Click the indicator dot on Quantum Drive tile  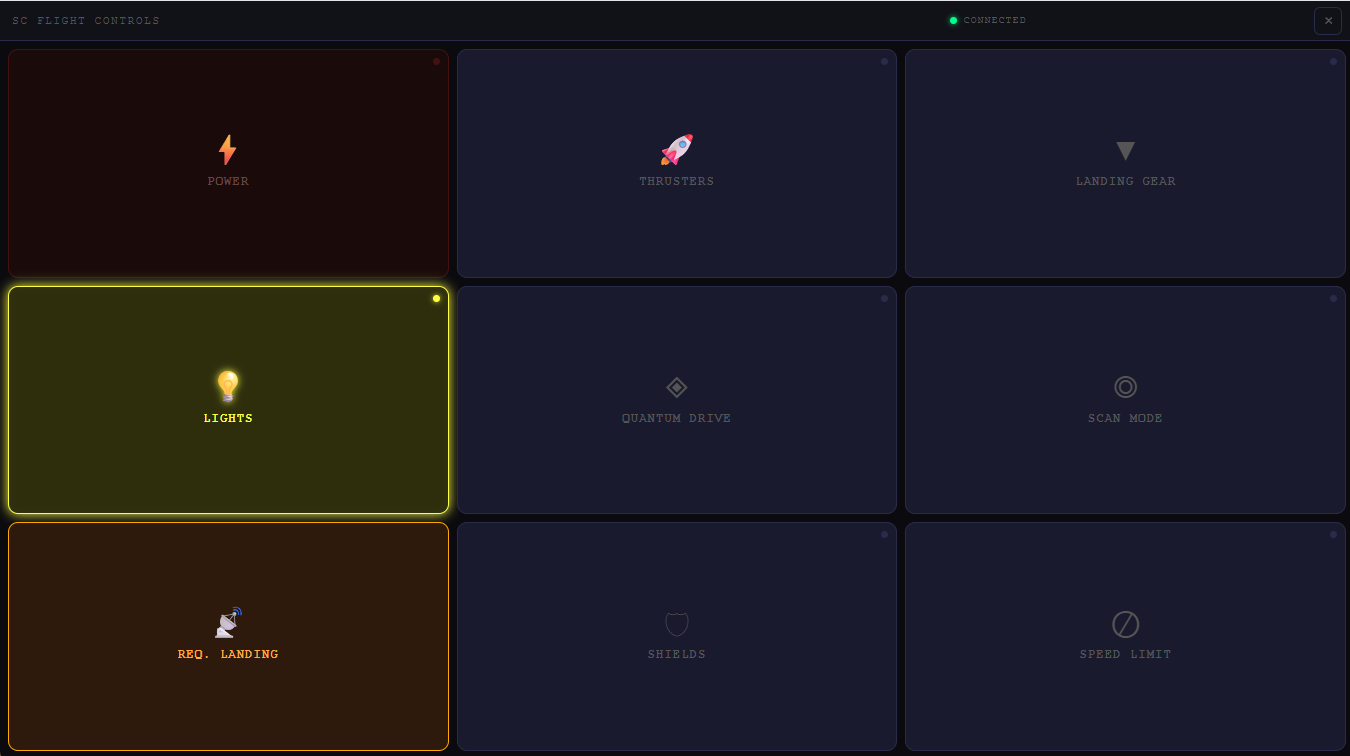point(884,298)
